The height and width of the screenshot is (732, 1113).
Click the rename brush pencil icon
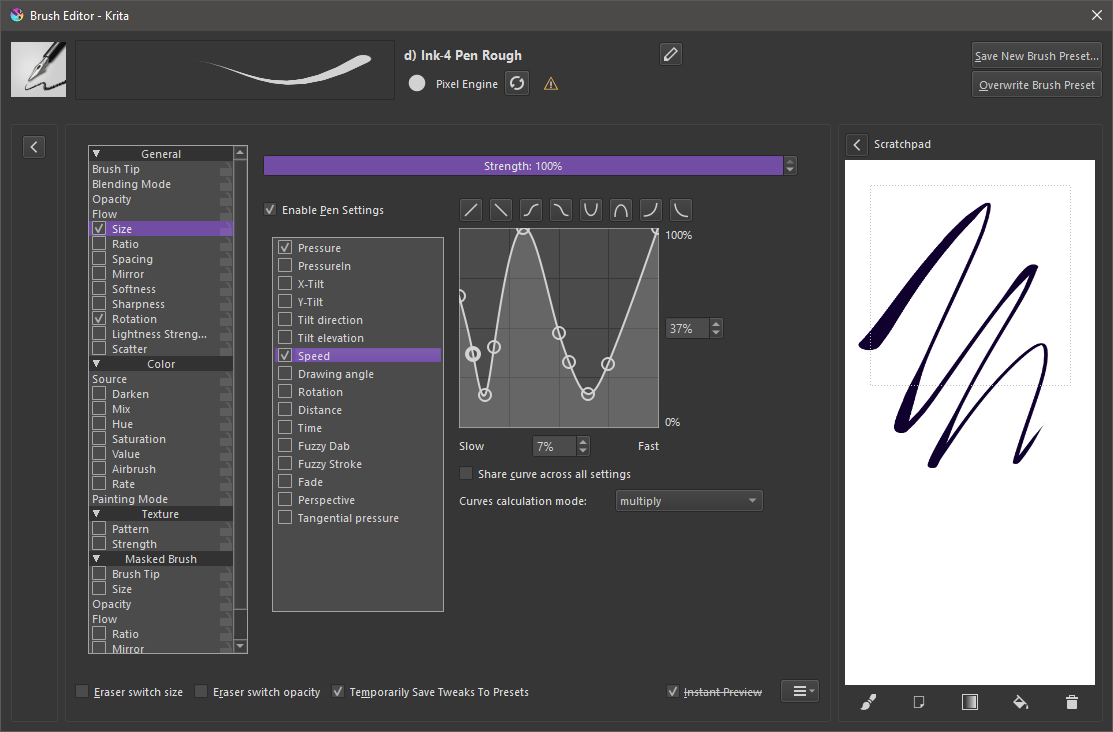(x=671, y=54)
